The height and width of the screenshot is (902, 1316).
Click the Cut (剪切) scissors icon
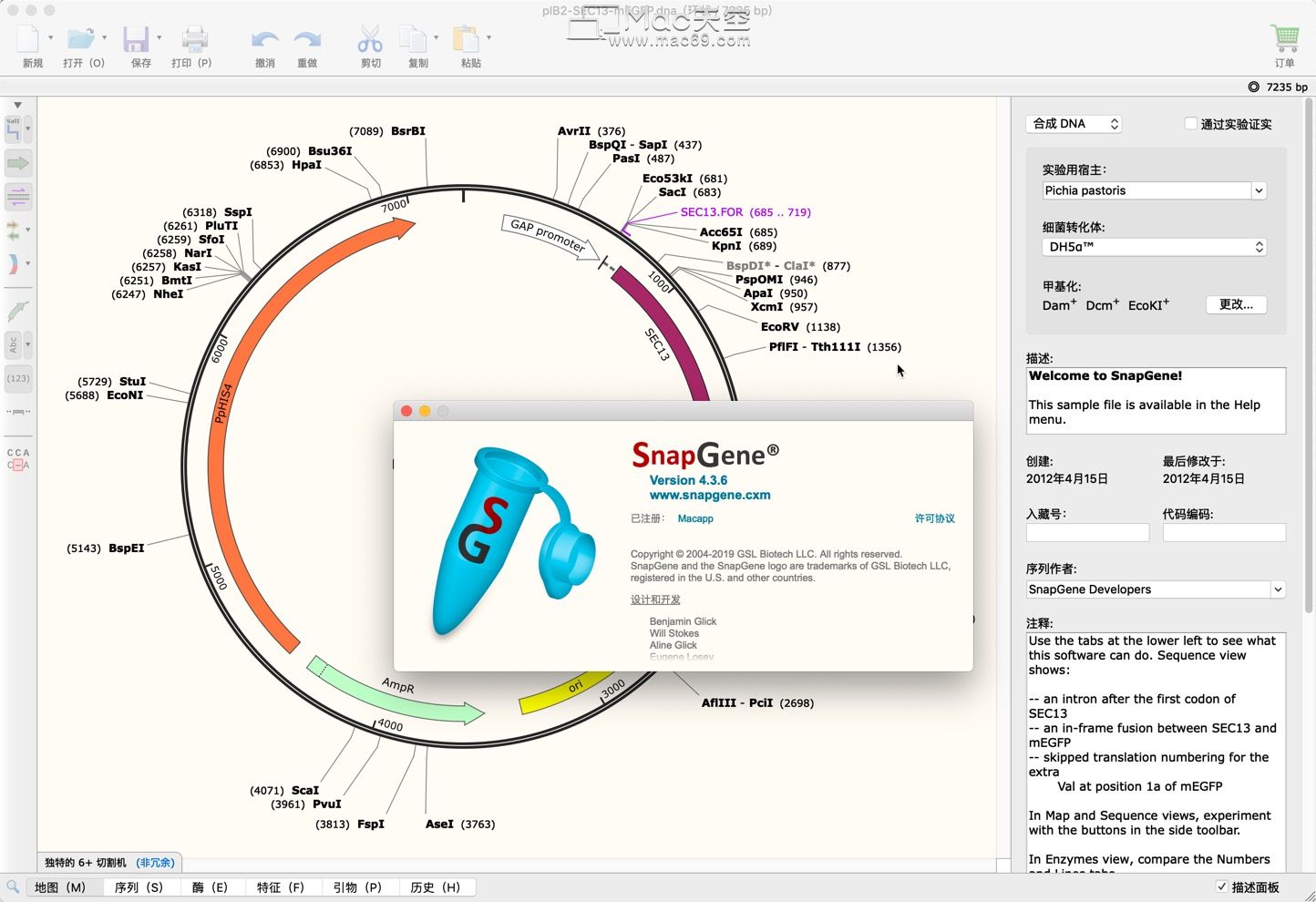tap(370, 39)
